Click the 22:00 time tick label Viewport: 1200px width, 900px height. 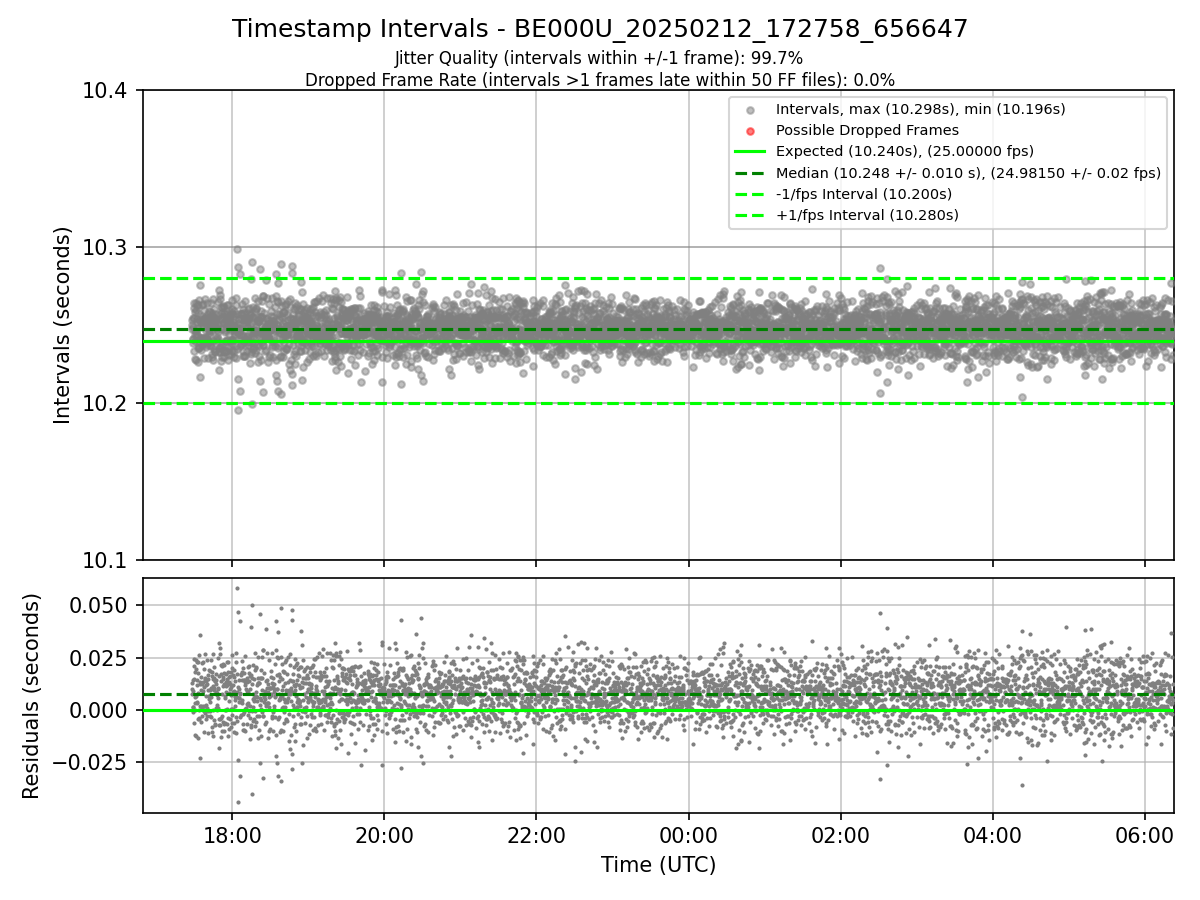[x=536, y=834]
